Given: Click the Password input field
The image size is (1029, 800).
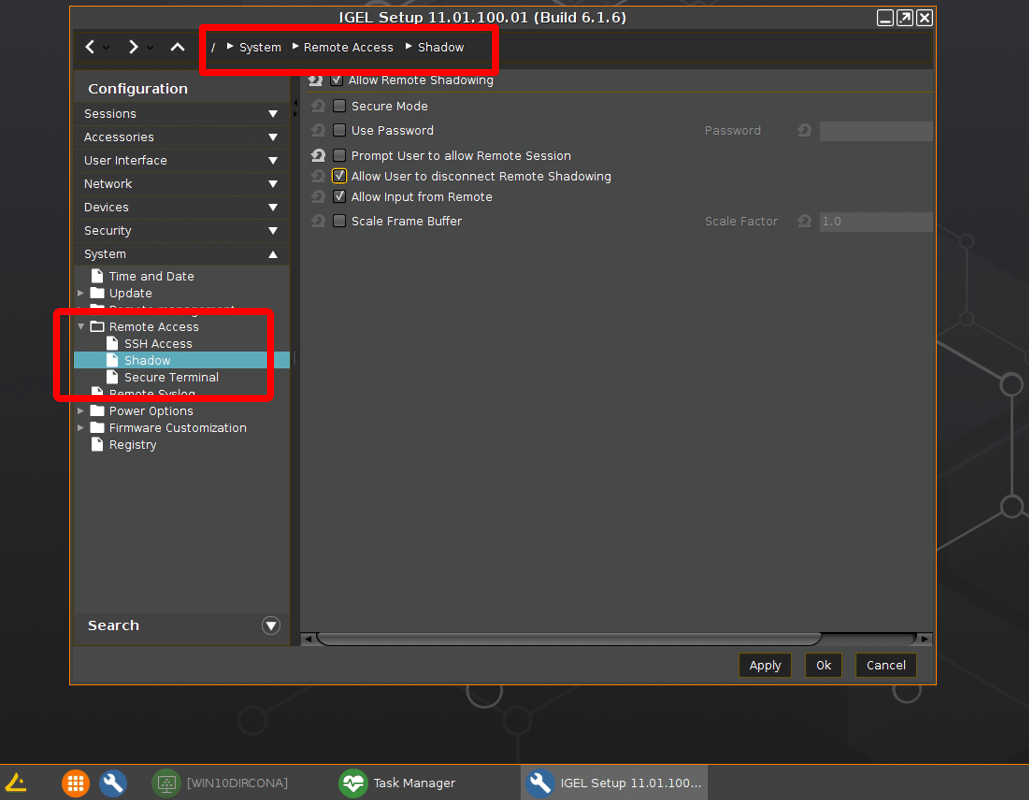Looking at the screenshot, I should coord(875,131).
